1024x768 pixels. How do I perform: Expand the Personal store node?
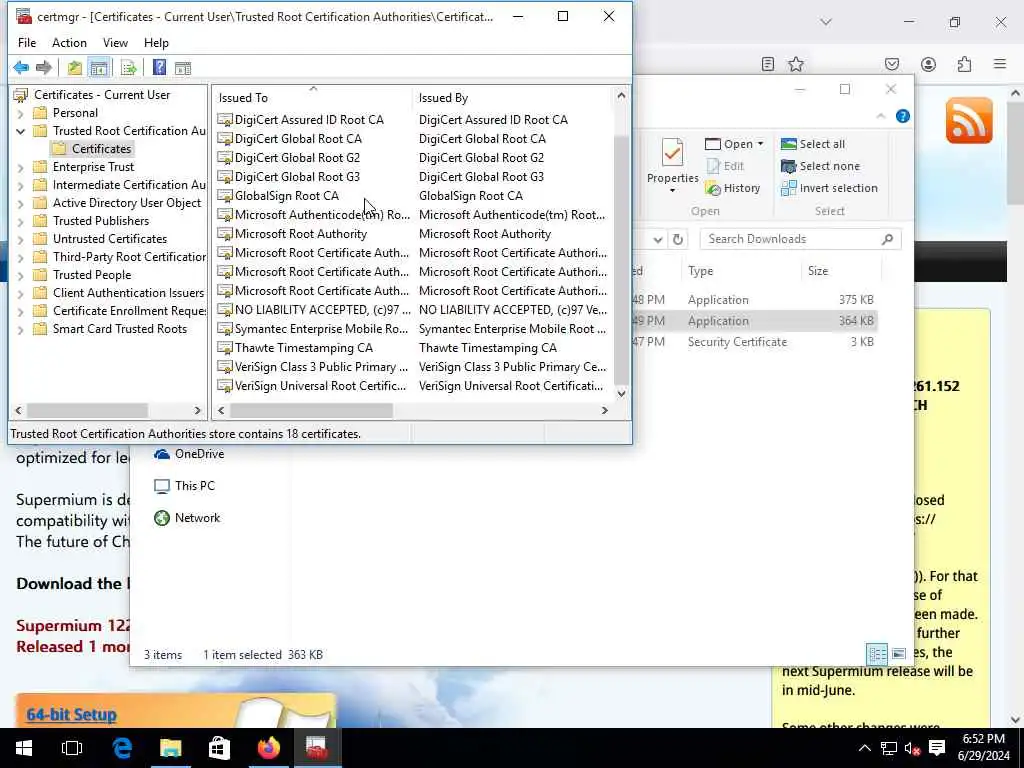point(20,113)
